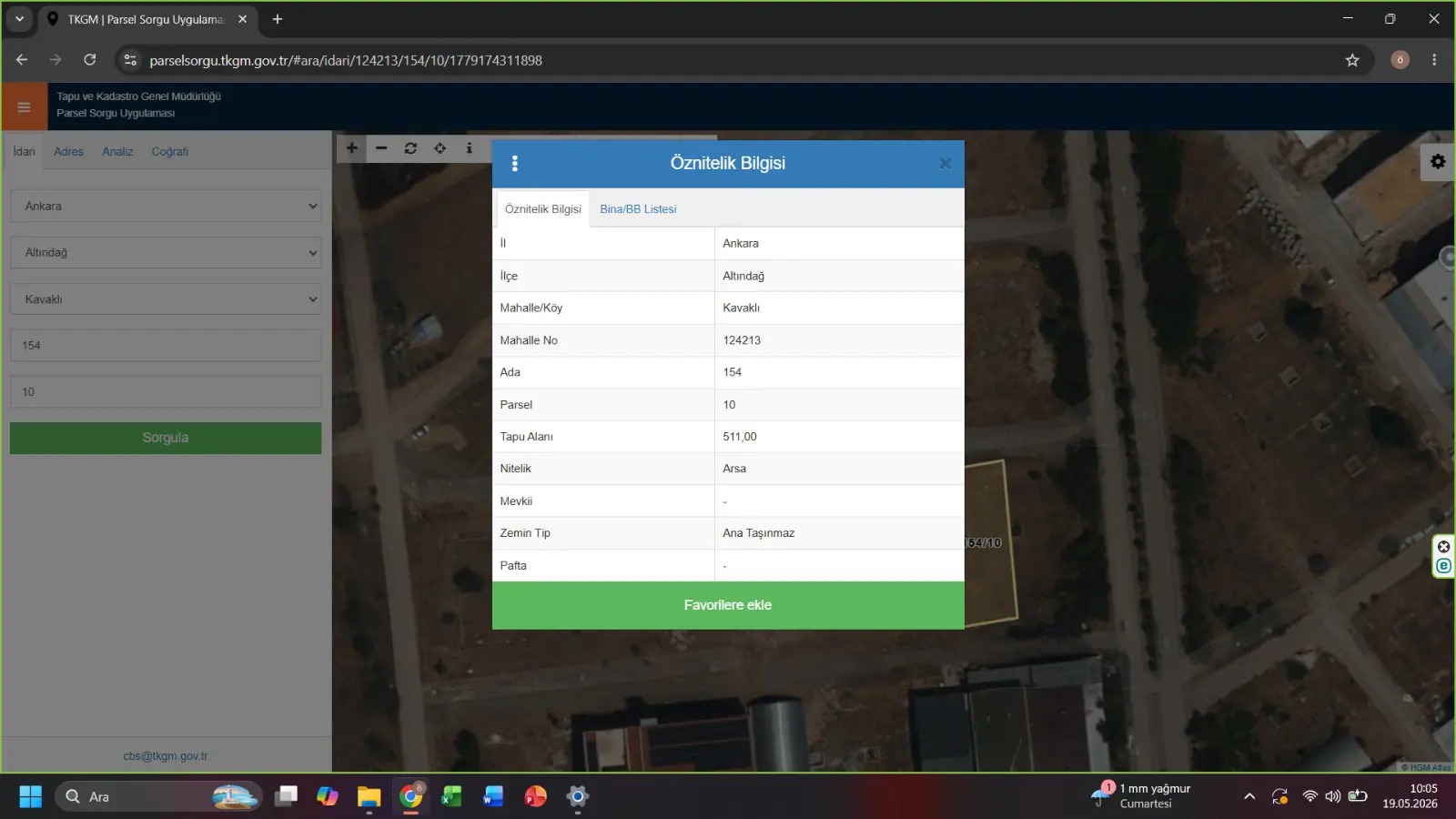Expand the Ankara province dropdown
The height and width of the screenshot is (819, 1456).
(x=166, y=207)
